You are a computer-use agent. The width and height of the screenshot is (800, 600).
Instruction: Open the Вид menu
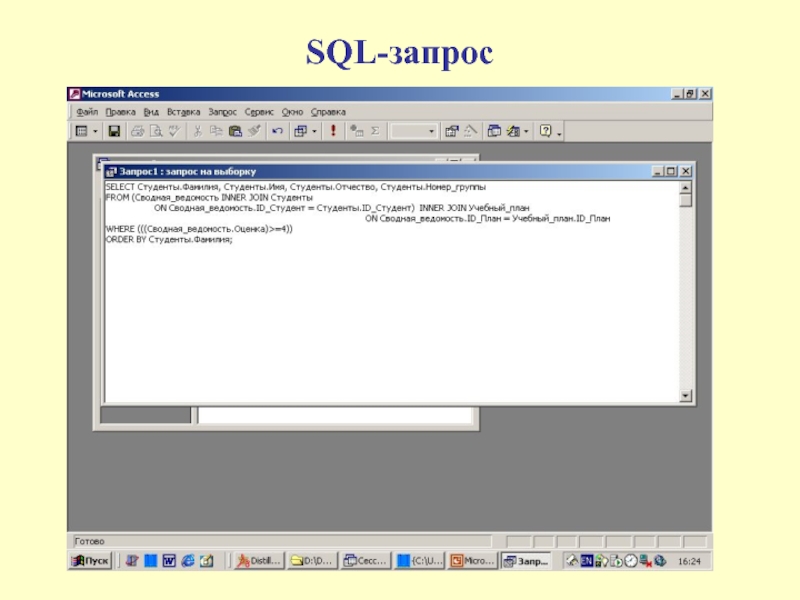pos(151,112)
